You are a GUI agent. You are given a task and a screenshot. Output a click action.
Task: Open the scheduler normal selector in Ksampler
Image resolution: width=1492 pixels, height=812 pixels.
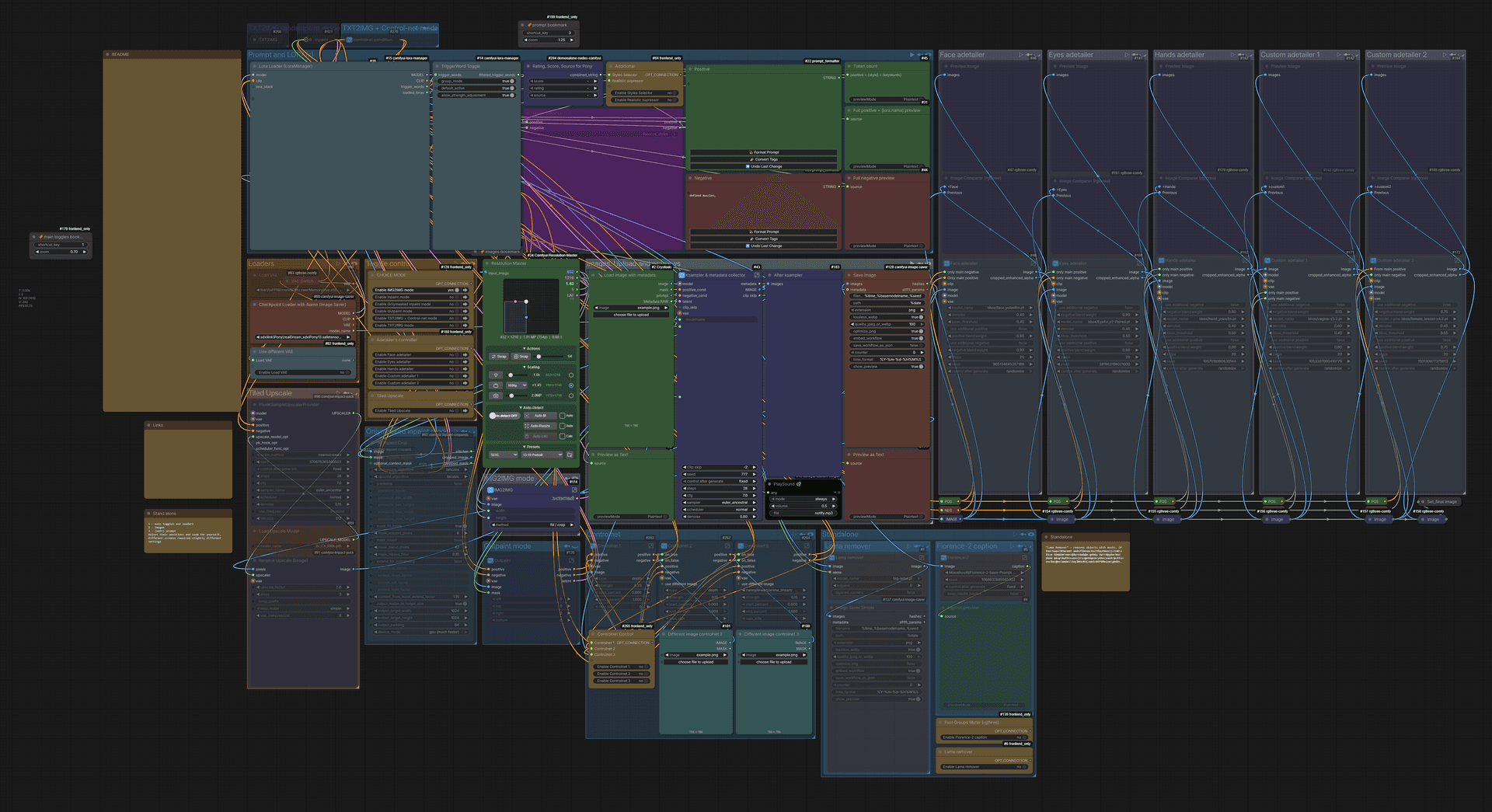click(720, 510)
